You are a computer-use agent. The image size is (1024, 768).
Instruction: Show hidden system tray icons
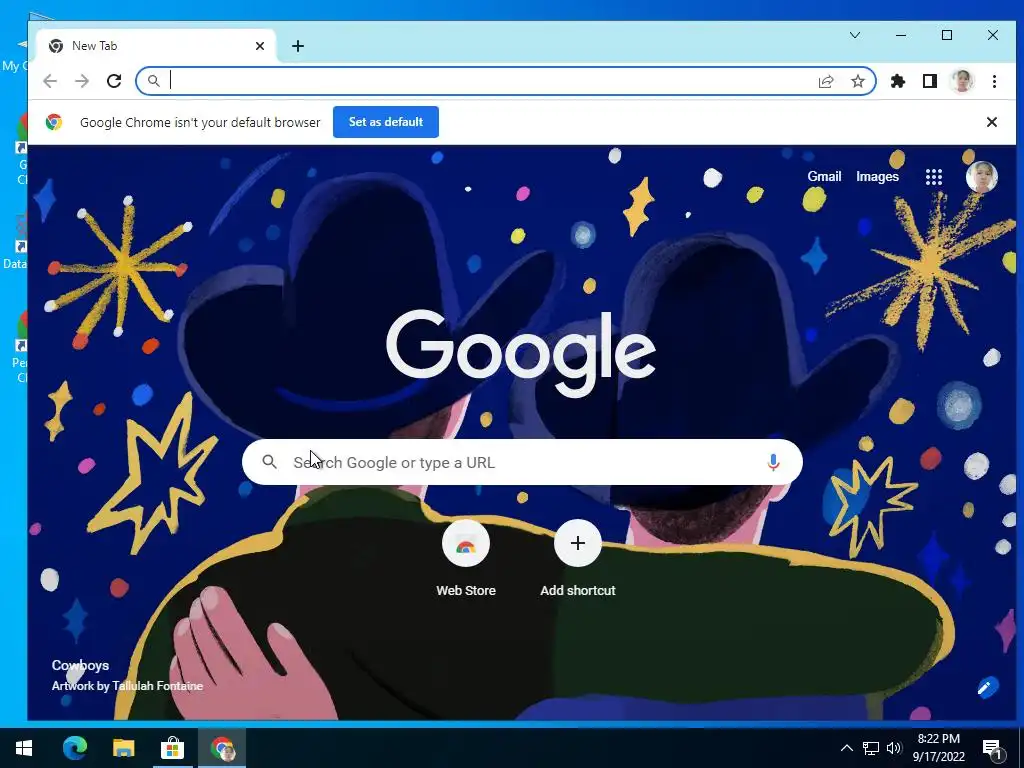[x=846, y=748]
